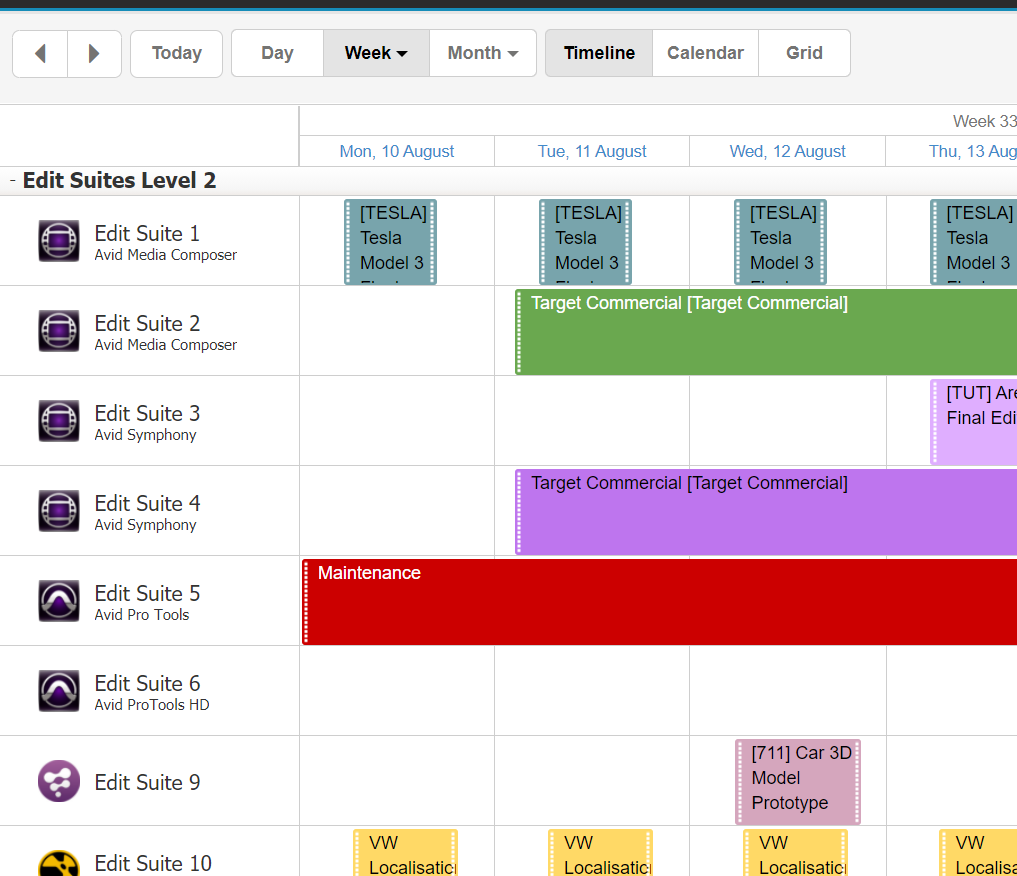Click the Edit Suite 2 resource name
This screenshot has height=876, width=1017.
coord(147,324)
